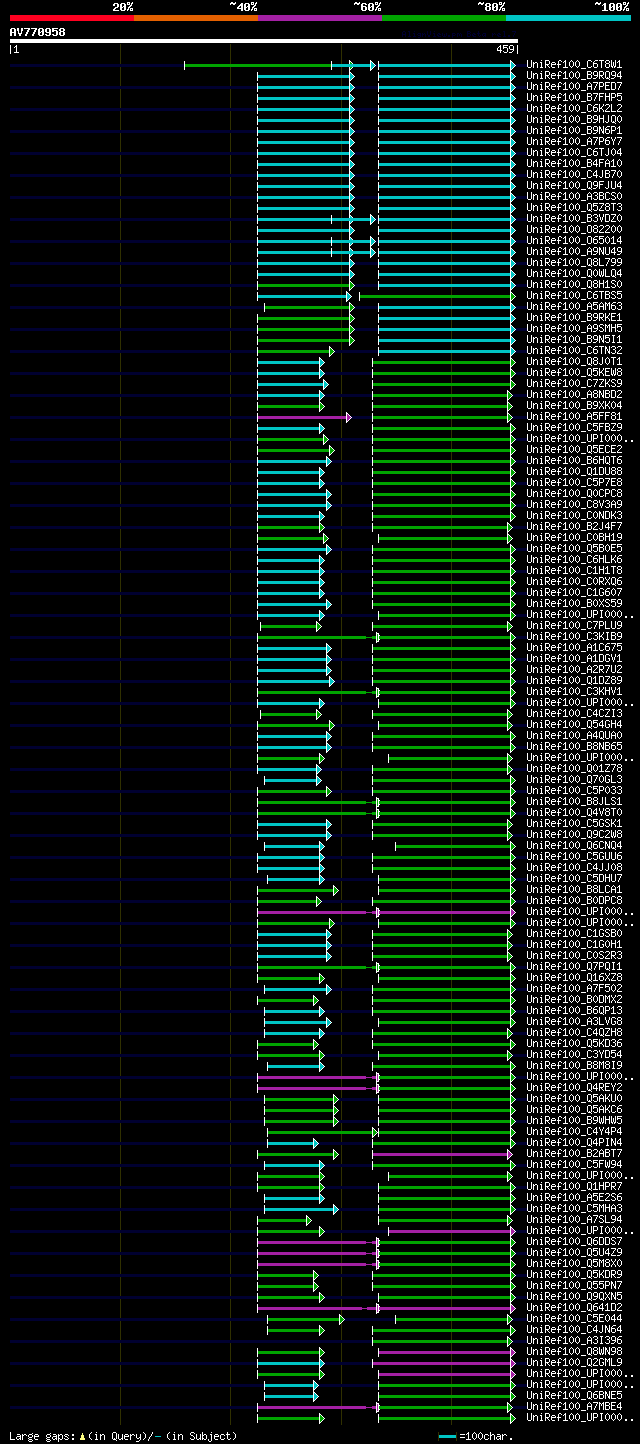Open hit UniRef100_C6TN32
Image resolution: width=640 pixels, height=1444 pixels.
574,350
